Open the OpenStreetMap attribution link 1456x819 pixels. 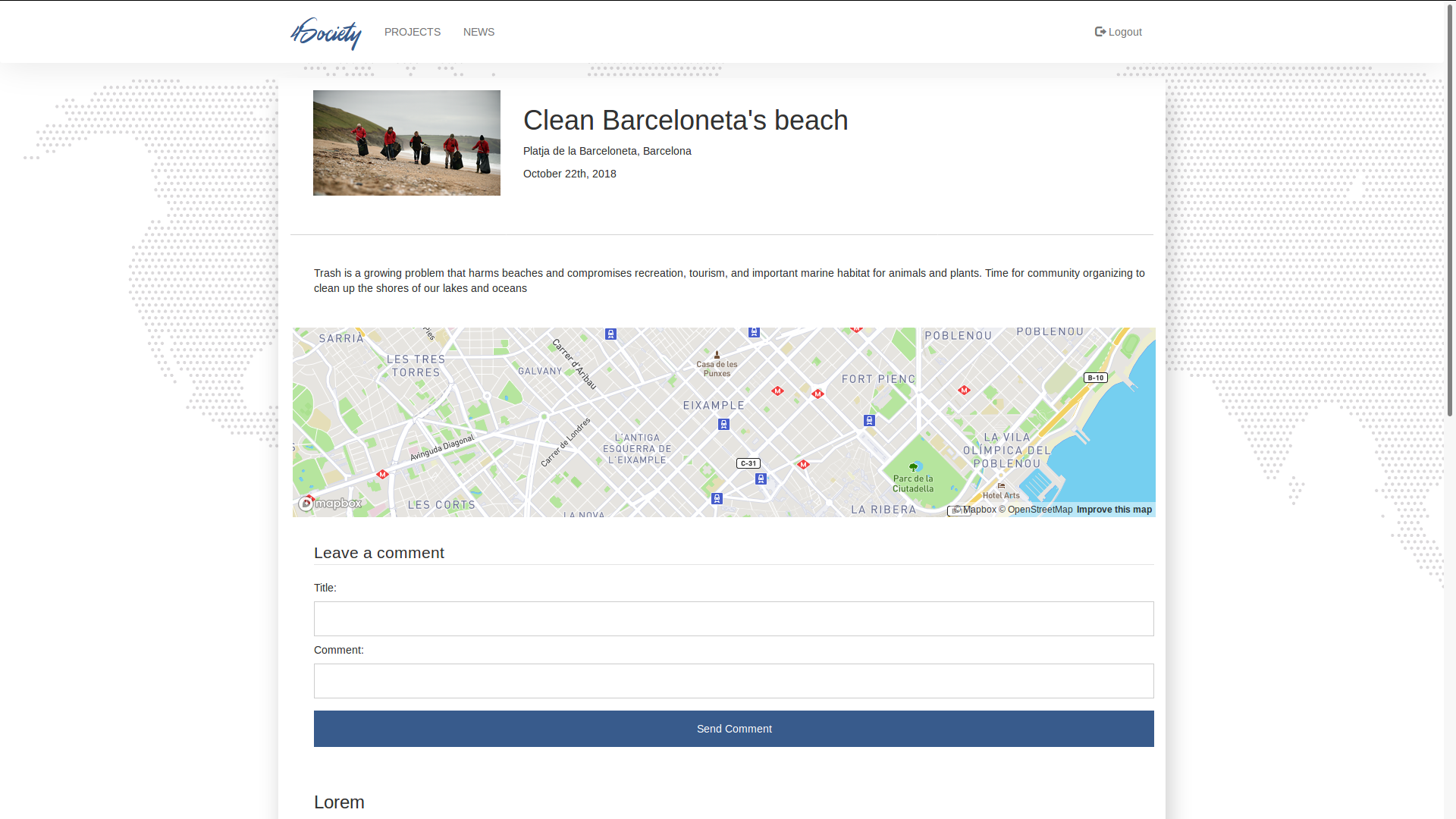click(1039, 510)
